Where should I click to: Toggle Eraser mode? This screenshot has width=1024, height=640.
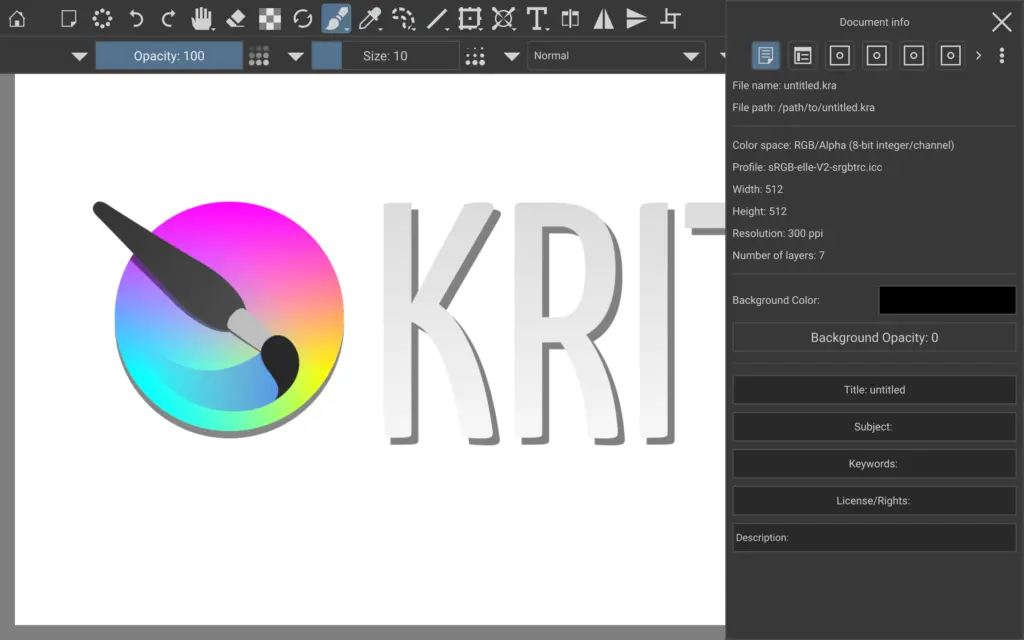tap(236, 19)
